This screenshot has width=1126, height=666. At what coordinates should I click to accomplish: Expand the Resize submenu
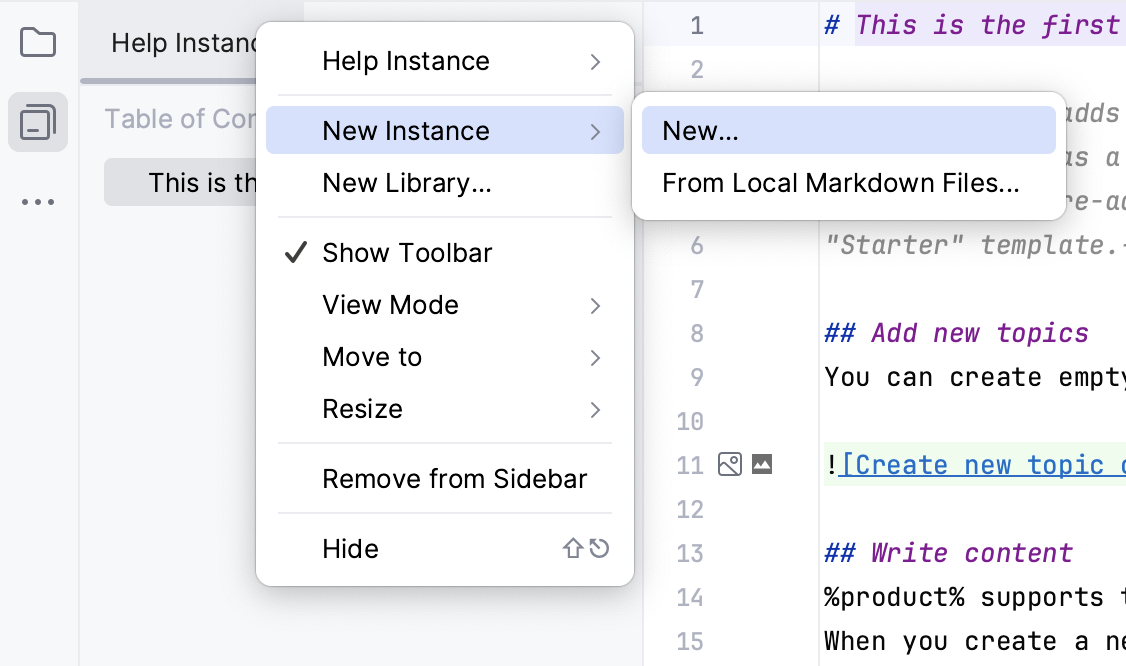coord(364,409)
